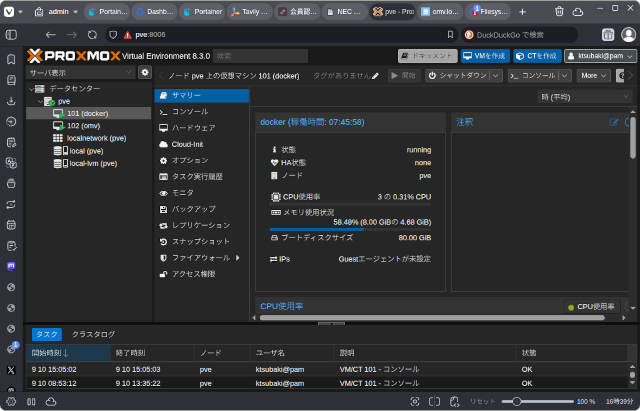640x411 pixels.
Task: Click the シャットダウン button
Action: tap(458, 76)
